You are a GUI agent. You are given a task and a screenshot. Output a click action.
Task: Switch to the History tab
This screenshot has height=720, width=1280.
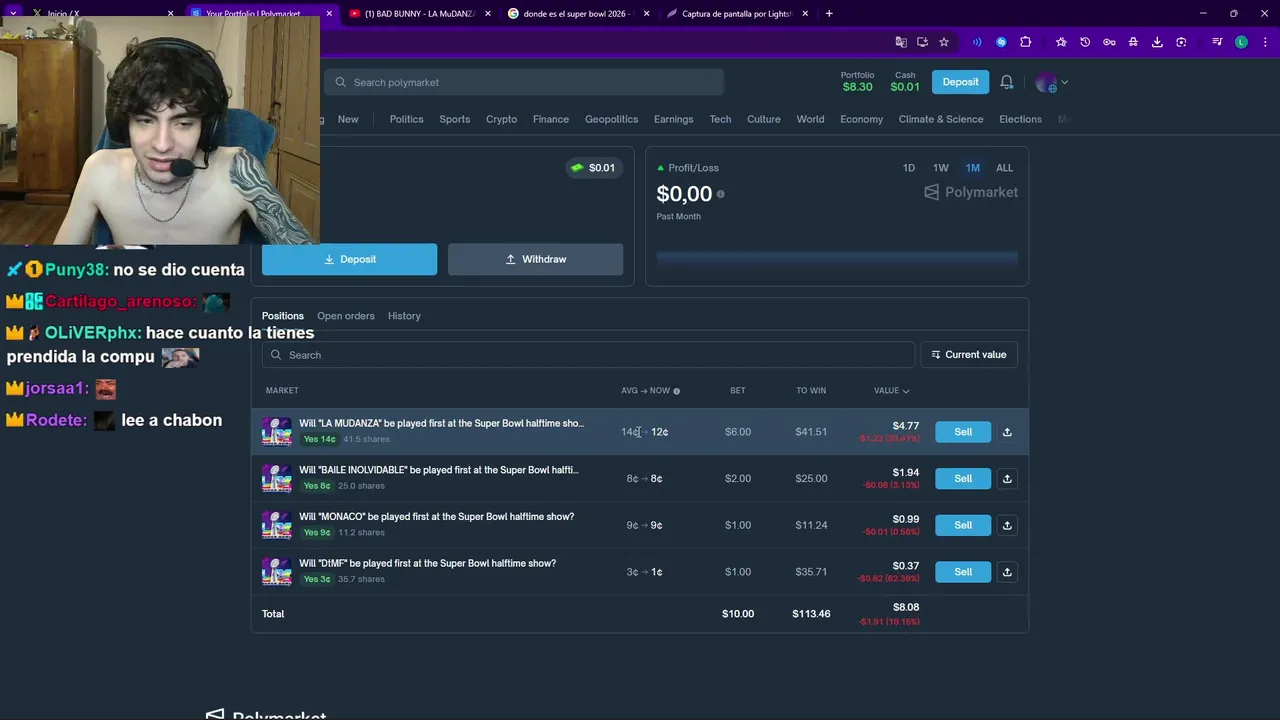(404, 316)
